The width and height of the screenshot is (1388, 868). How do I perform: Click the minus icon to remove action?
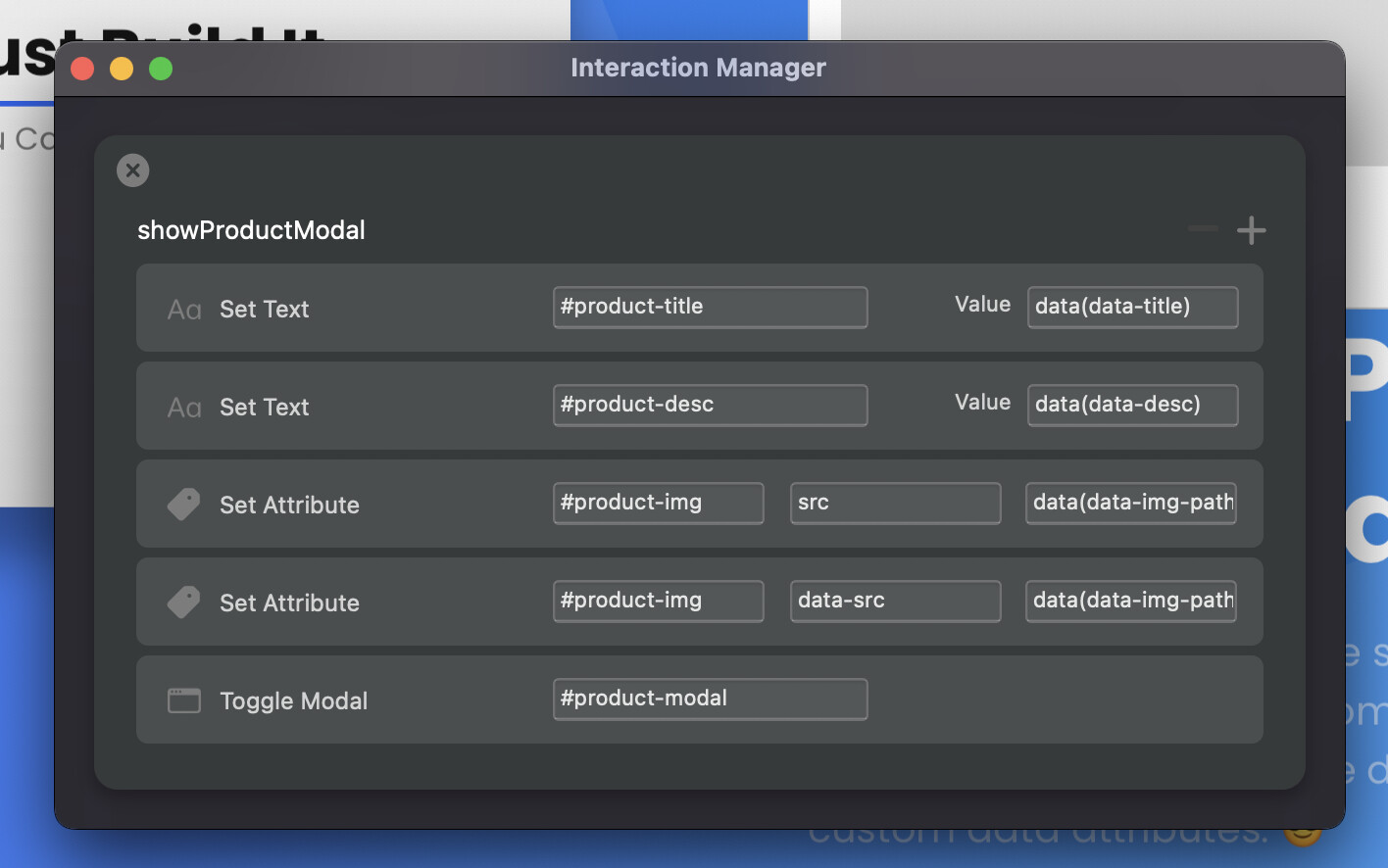[x=1203, y=229]
